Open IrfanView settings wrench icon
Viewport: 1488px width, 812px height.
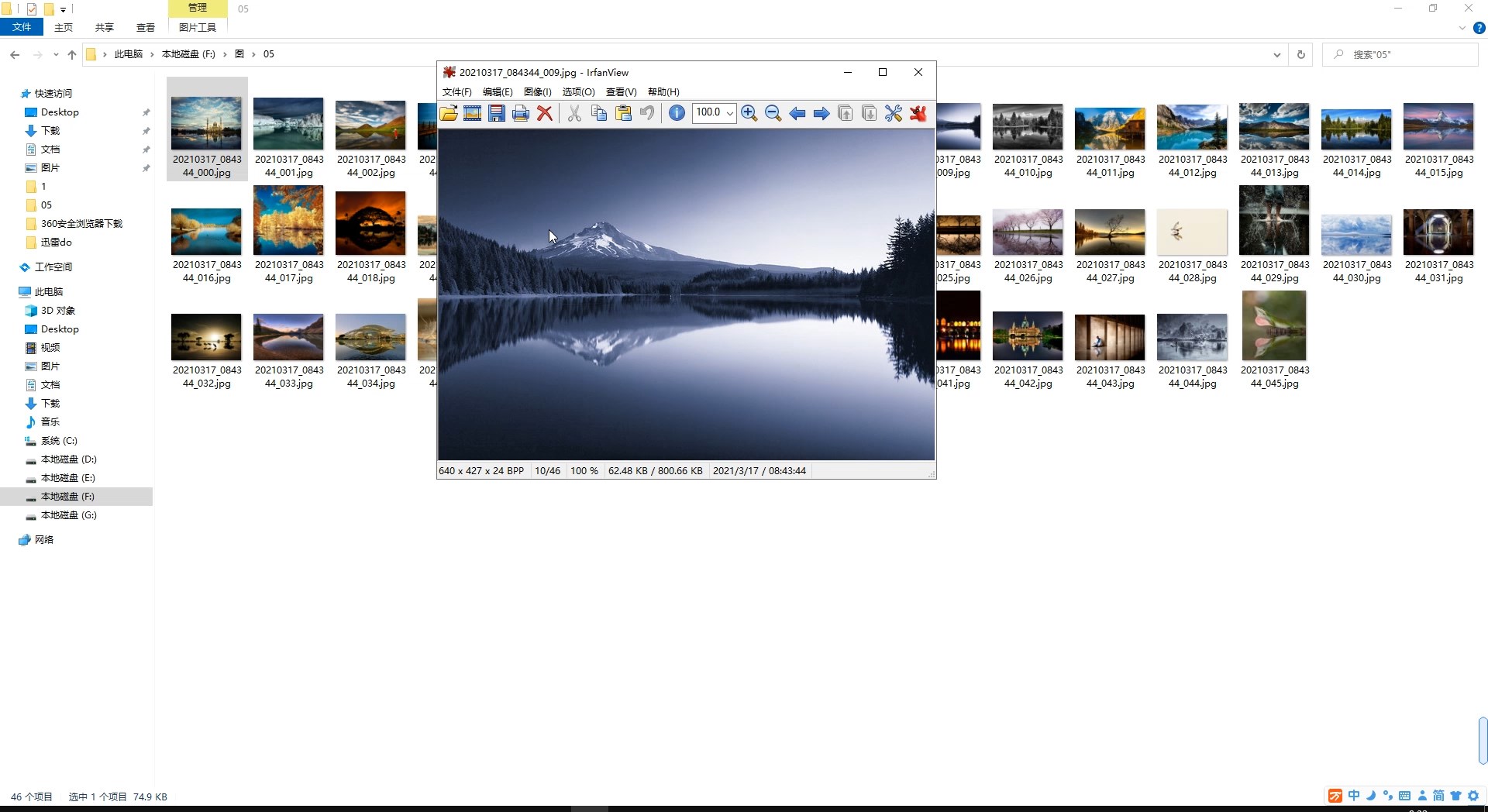[893, 113]
